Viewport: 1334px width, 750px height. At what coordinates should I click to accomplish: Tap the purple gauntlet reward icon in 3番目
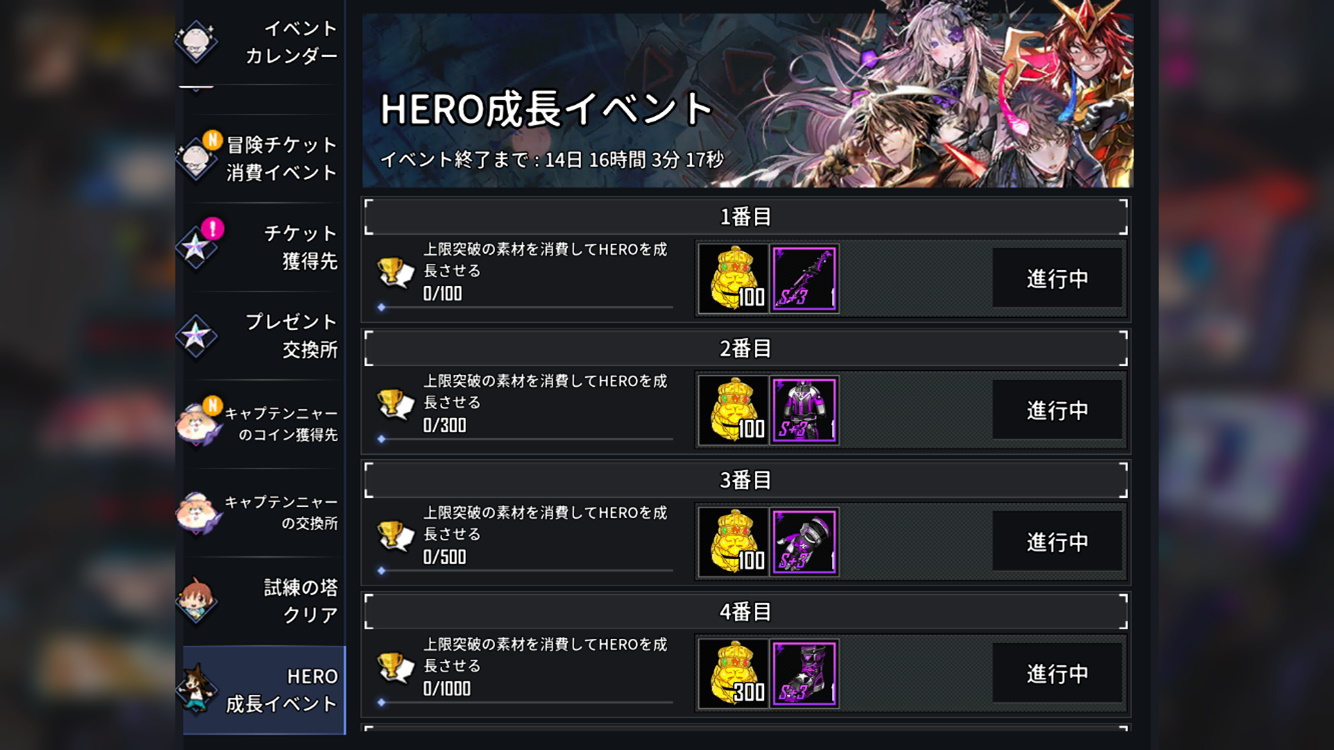tap(804, 542)
